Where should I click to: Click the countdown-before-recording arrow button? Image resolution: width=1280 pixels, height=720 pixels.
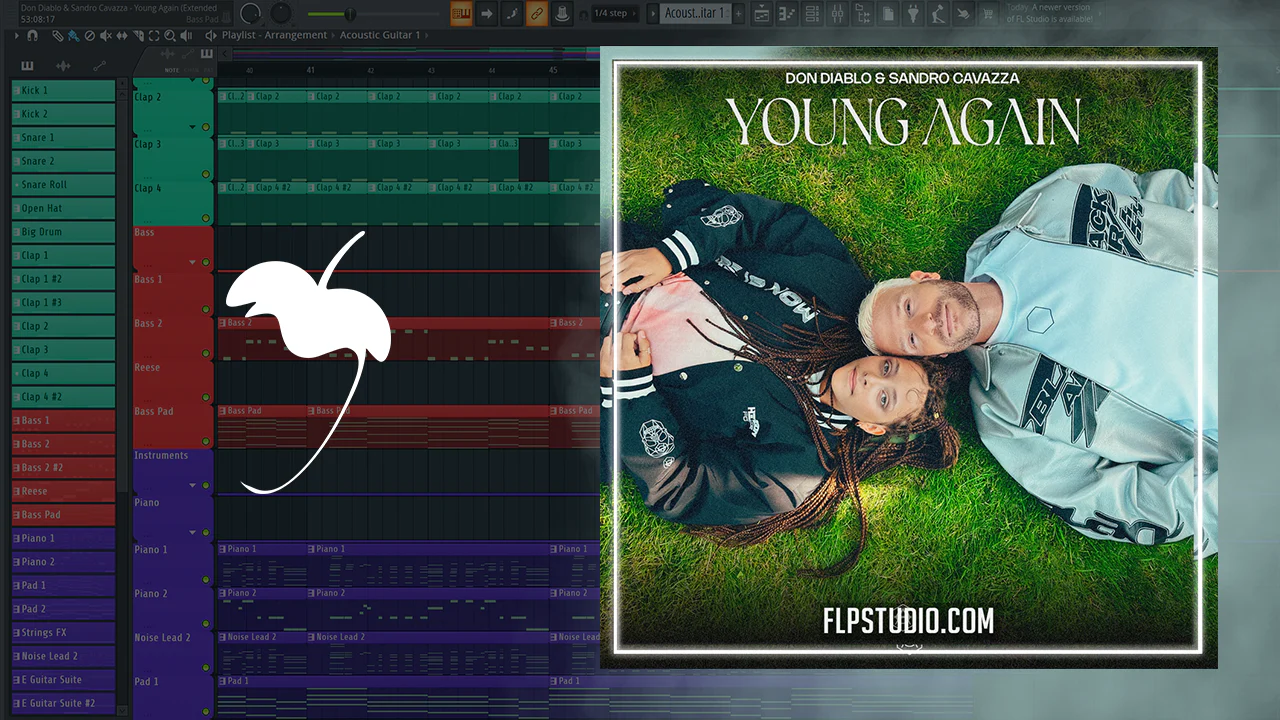(x=487, y=13)
